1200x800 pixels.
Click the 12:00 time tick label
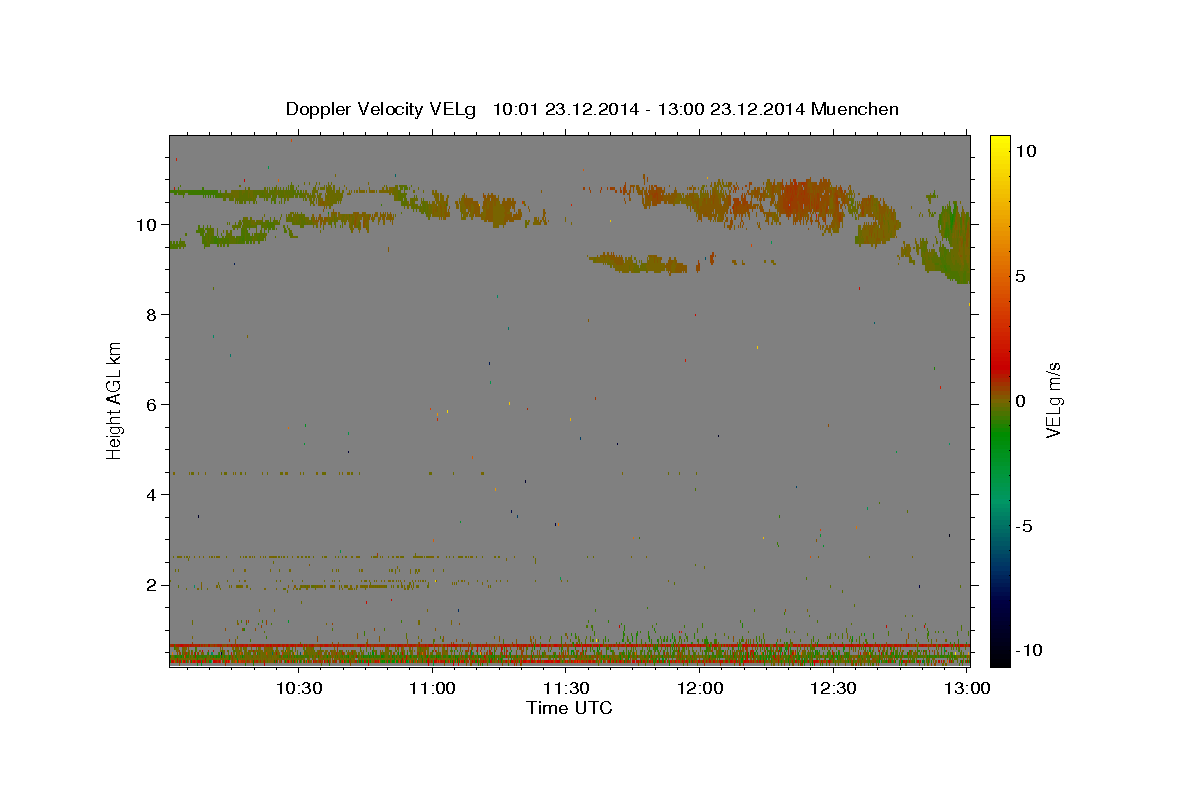pos(700,688)
